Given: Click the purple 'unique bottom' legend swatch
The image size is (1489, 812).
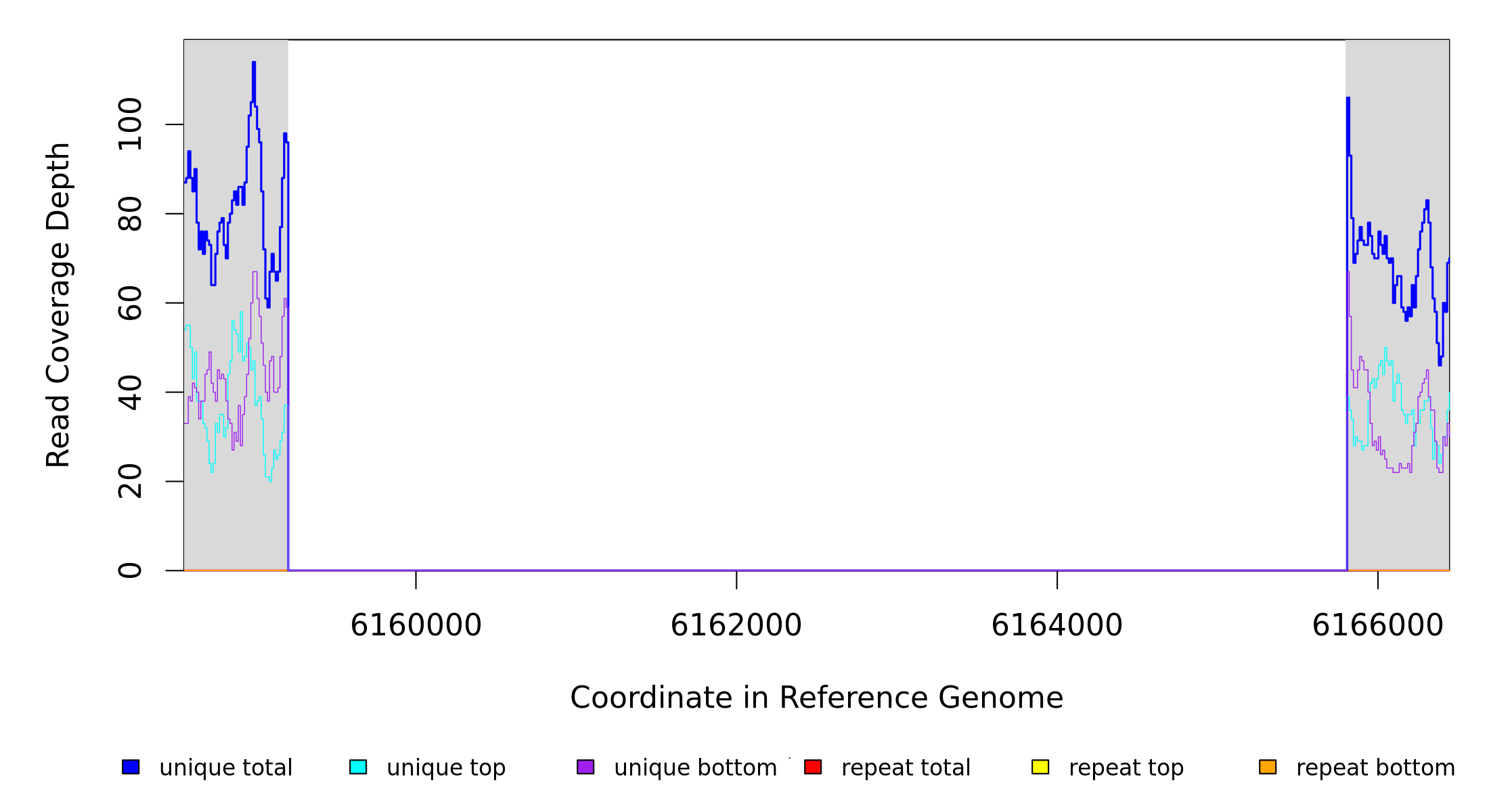Looking at the screenshot, I should (585, 767).
